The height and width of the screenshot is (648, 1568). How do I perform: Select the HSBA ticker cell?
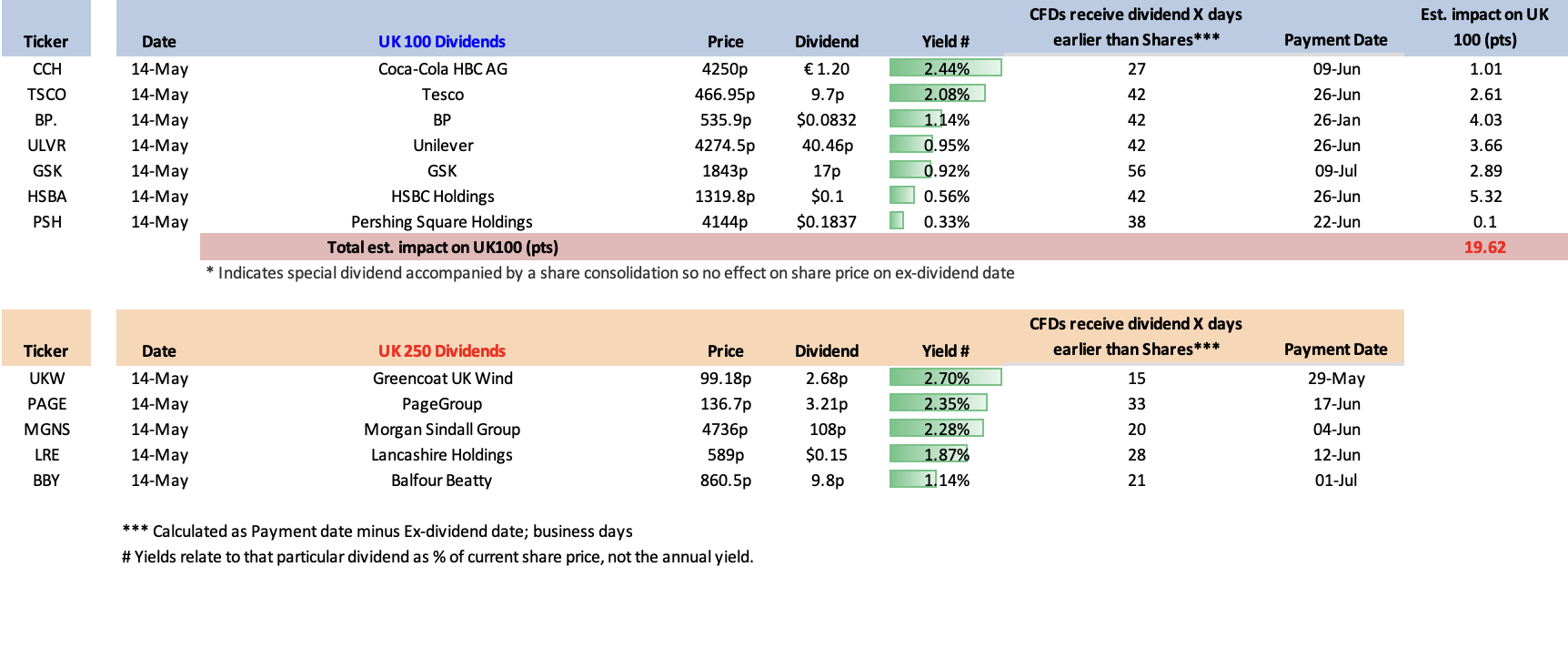(47, 197)
